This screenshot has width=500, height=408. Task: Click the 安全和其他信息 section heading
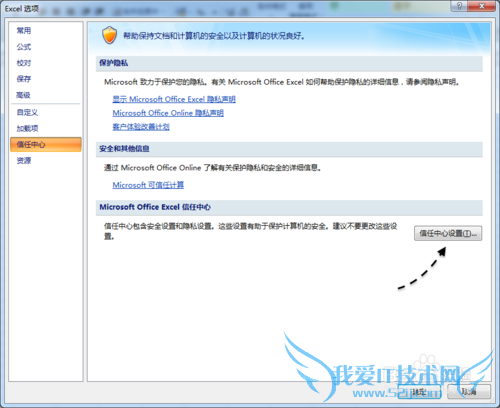tap(124, 149)
